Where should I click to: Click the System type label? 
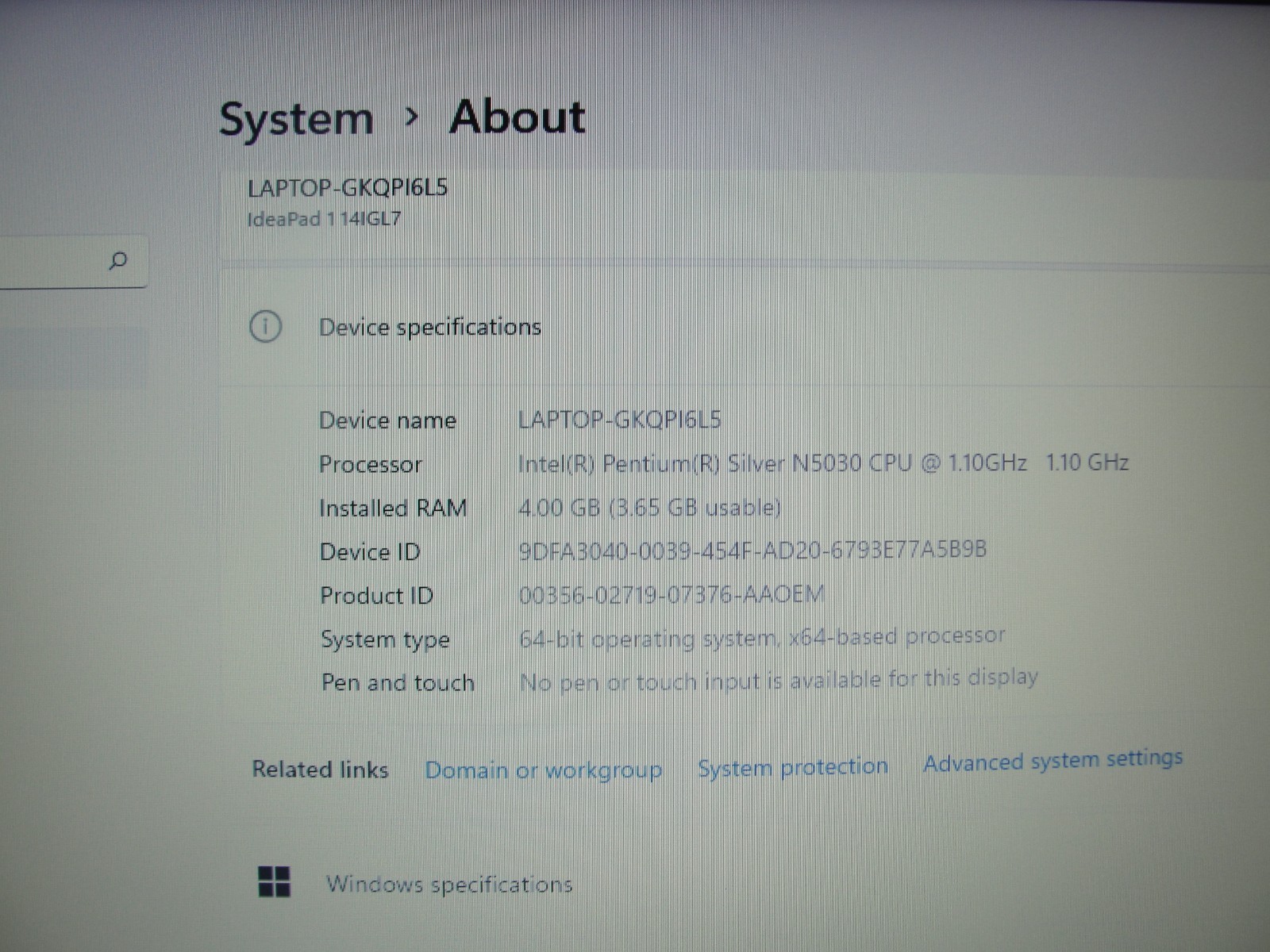tap(385, 639)
